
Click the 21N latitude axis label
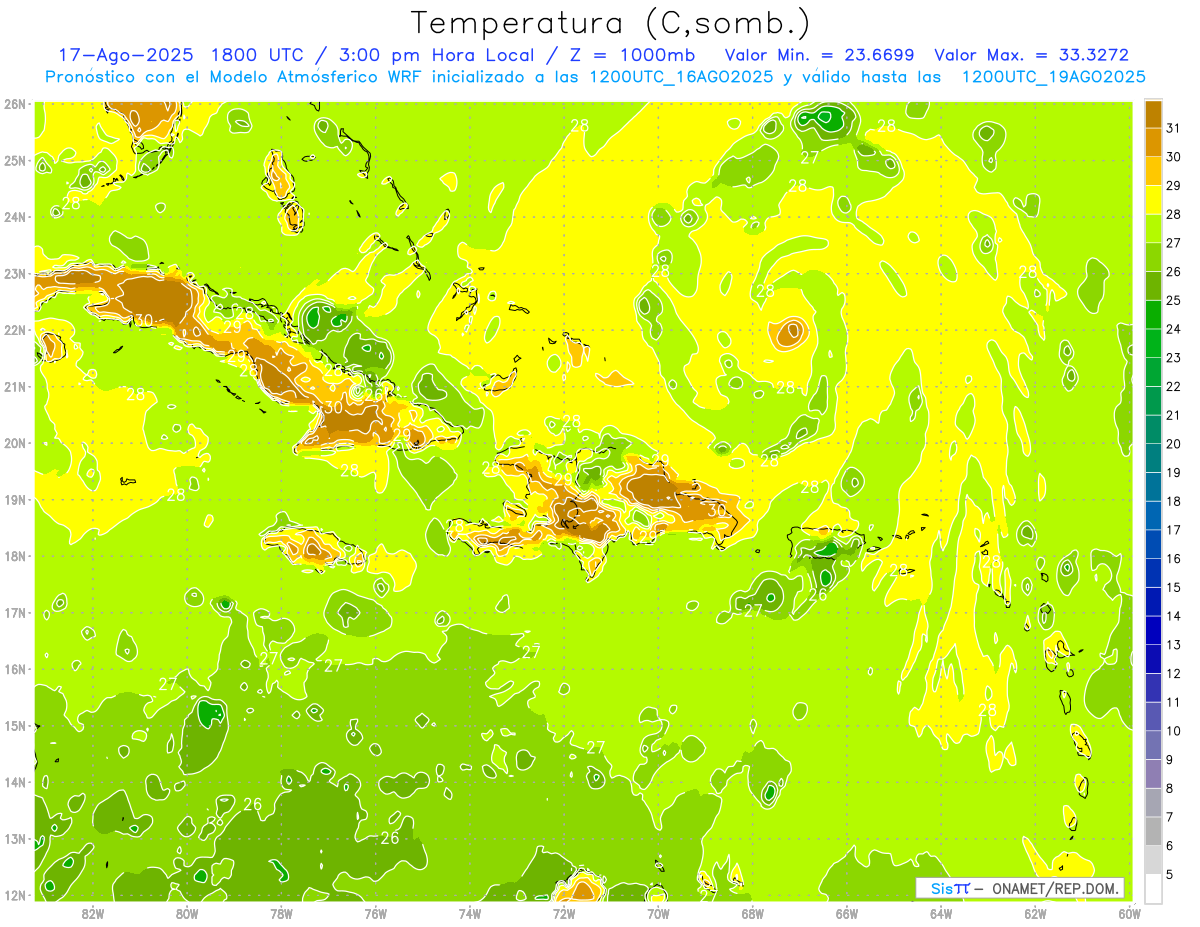pyautogui.click(x=15, y=386)
